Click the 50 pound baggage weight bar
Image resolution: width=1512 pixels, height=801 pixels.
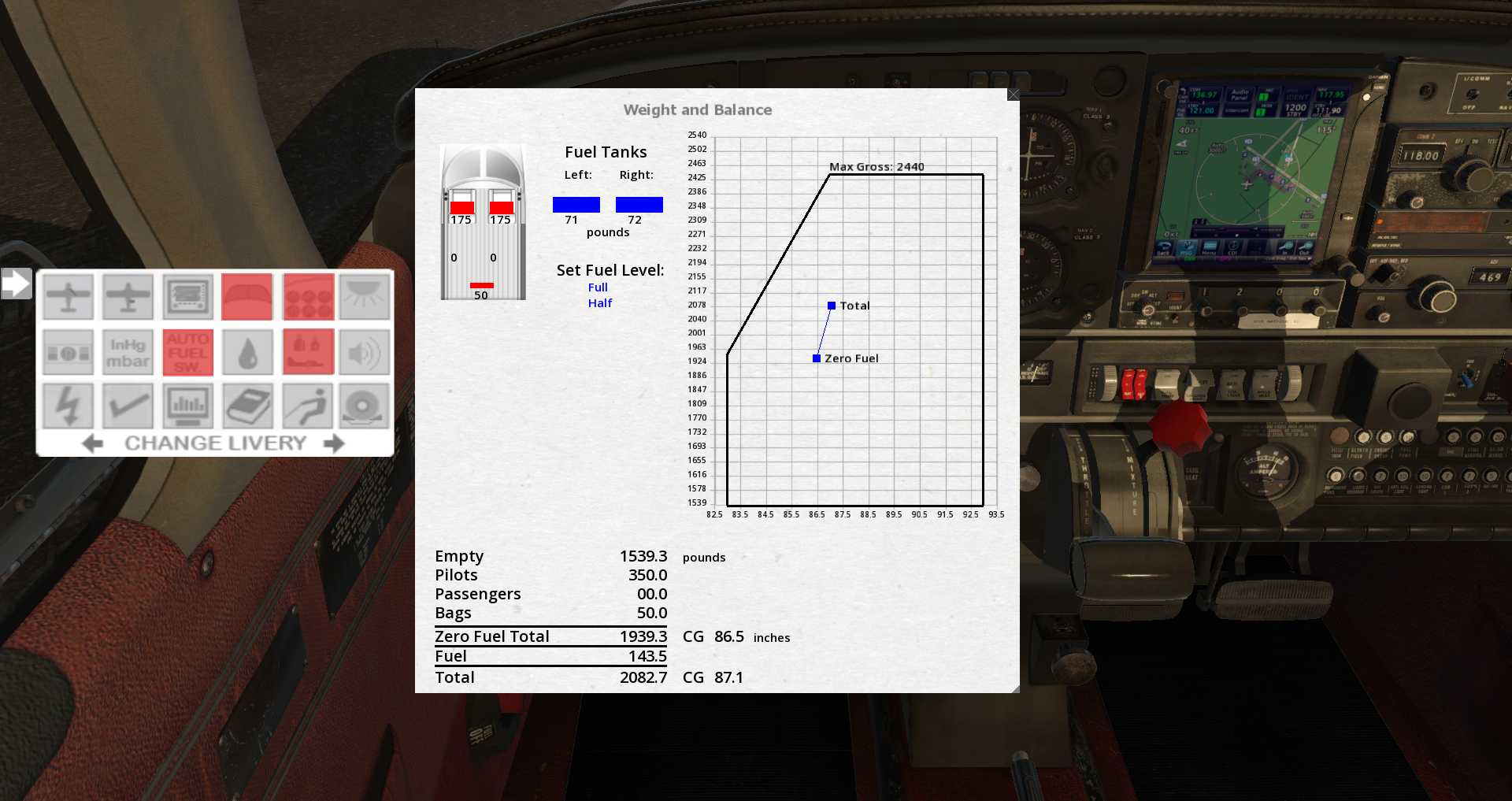coord(481,285)
